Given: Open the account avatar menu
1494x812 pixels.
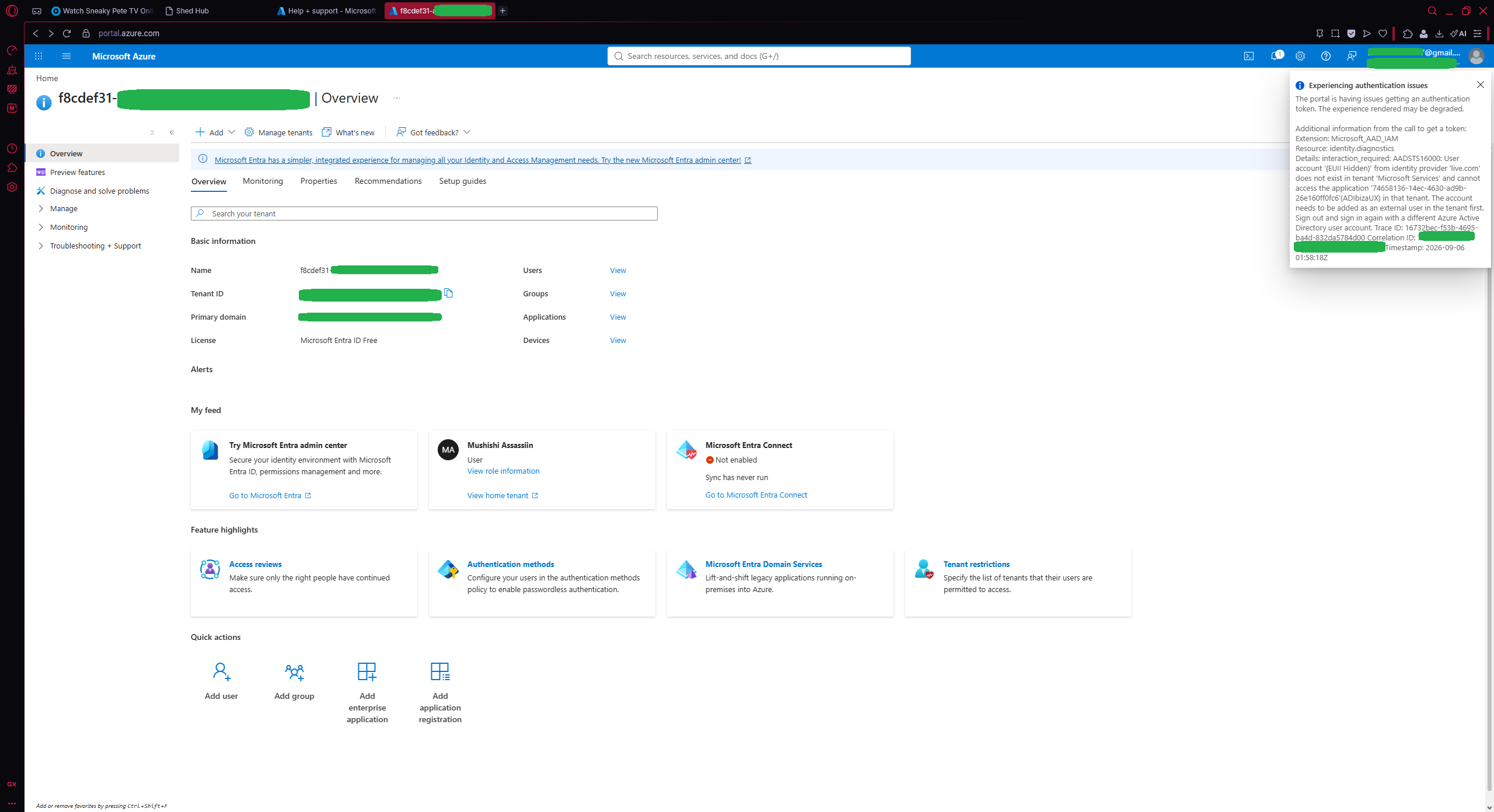Looking at the screenshot, I should click(x=1476, y=56).
